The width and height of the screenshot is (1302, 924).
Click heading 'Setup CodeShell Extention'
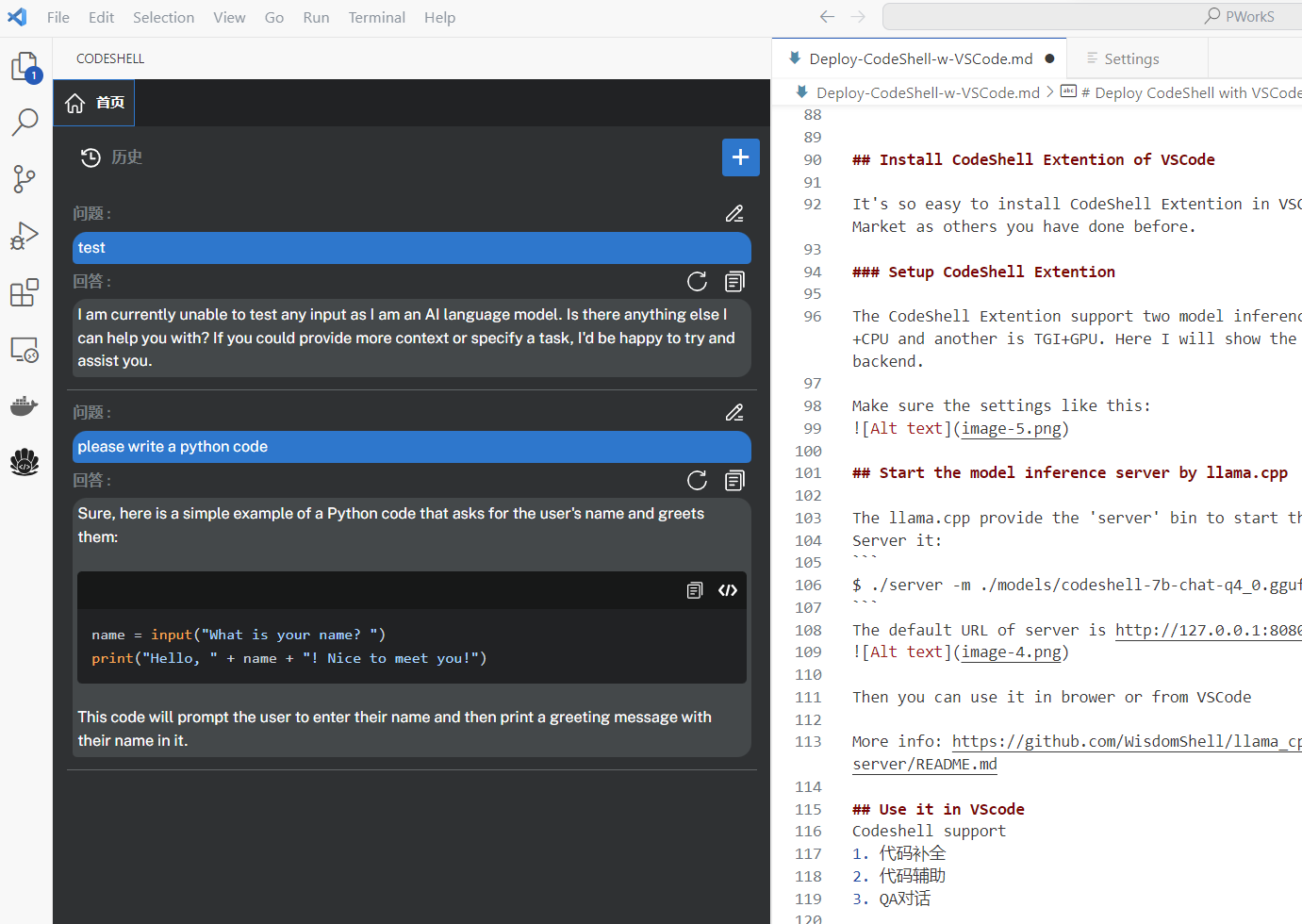pos(983,272)
